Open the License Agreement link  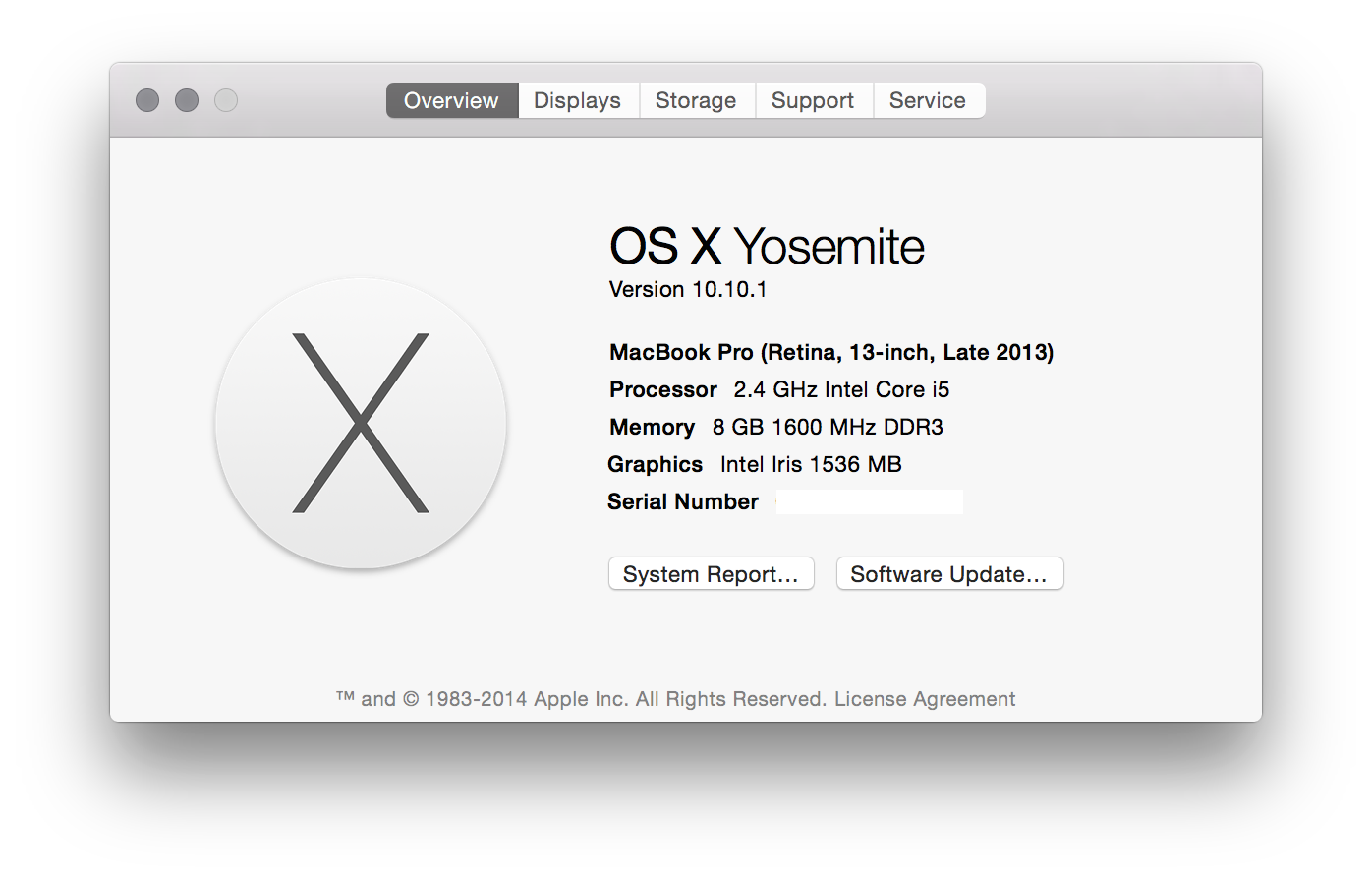[925, 699]
